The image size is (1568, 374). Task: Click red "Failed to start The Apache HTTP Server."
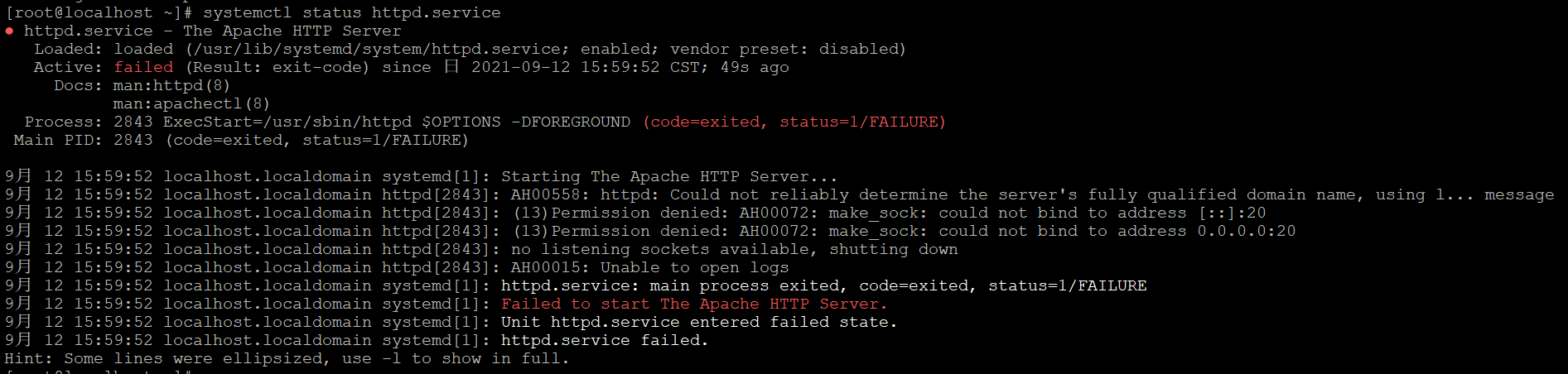click(x=693, y=304)
